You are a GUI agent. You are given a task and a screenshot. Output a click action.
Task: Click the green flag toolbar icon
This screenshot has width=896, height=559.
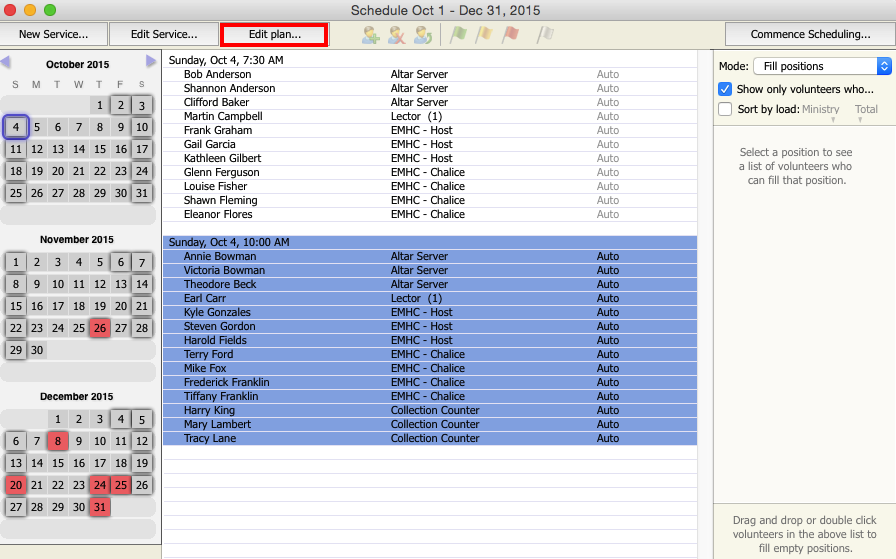coord(458,34)
